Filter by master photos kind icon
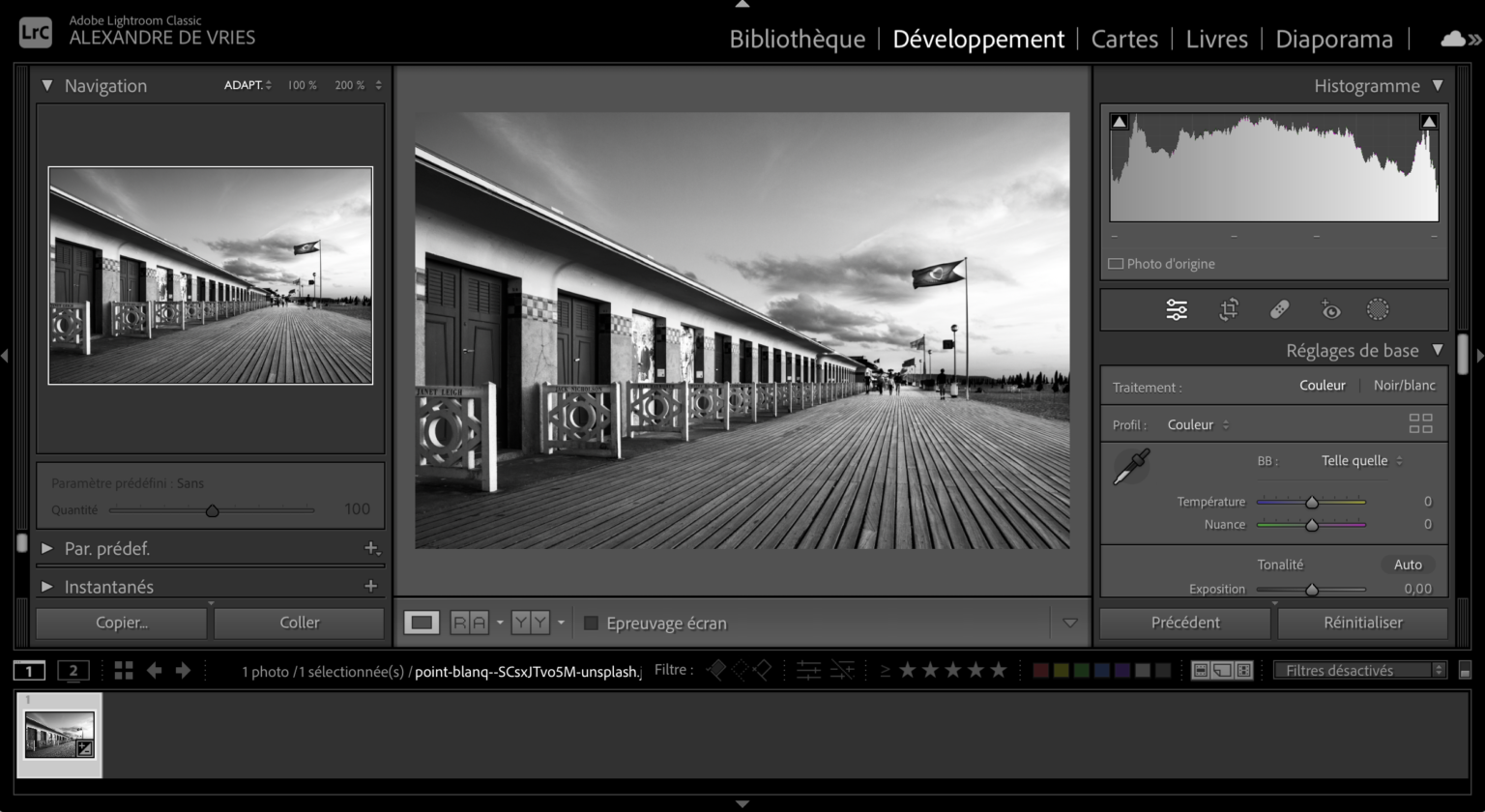The height and width of the screenshot is (812, 1485). (x=1201, y=670)
